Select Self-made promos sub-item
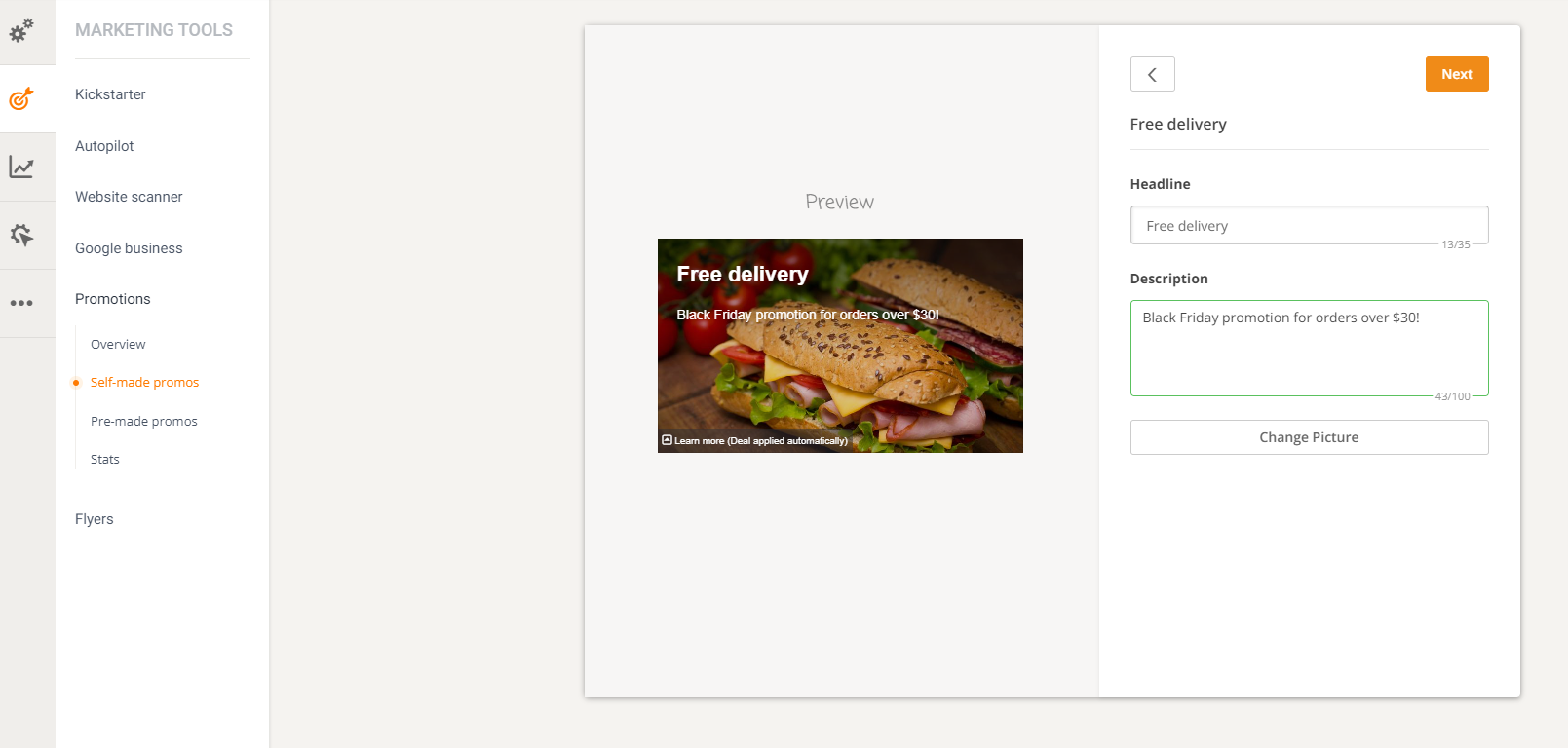The height and width of the screenshot is (748, 1568). pyautogui.click(x=144, y=382)
